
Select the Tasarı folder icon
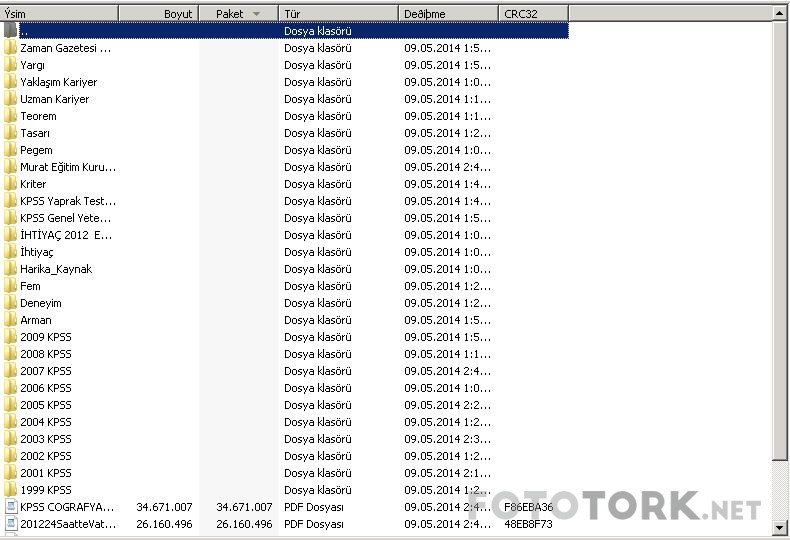pos(10,133)
